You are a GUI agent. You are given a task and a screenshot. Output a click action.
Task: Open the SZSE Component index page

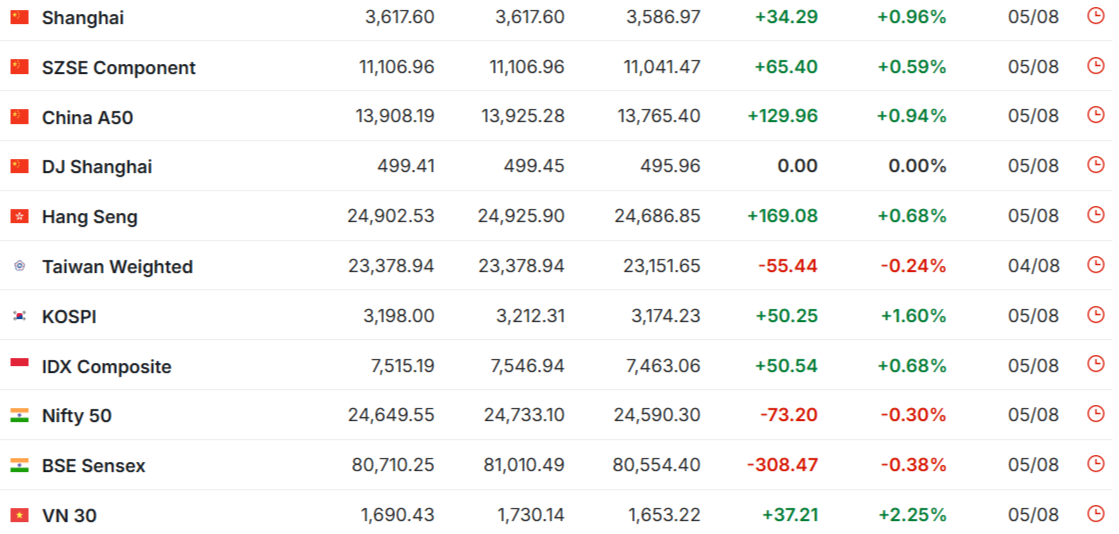118,68
